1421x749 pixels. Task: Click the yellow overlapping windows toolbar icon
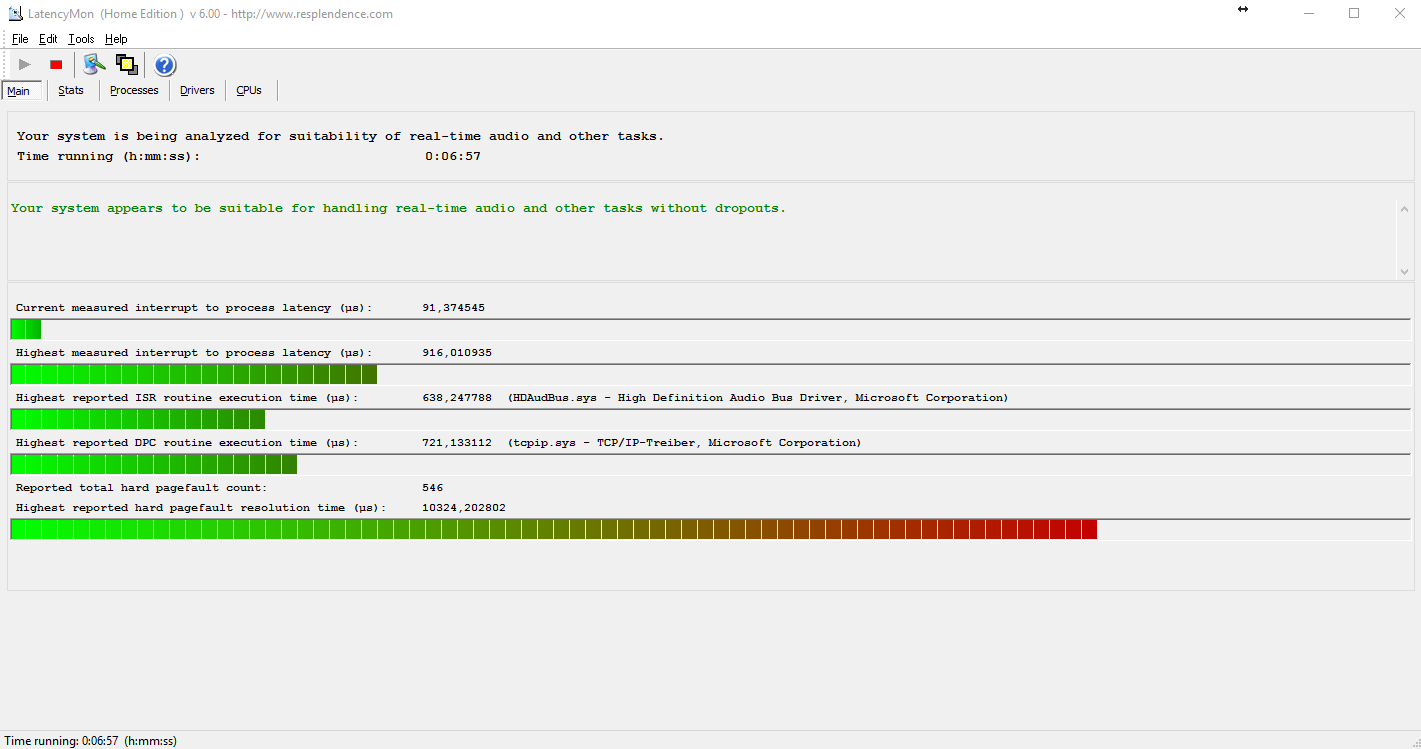pos(126,65)
